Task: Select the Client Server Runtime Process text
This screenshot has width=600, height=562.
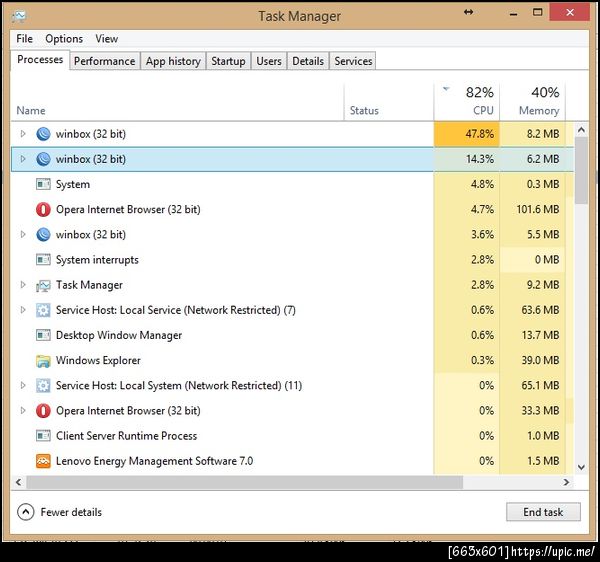Action: pos(126,436)
